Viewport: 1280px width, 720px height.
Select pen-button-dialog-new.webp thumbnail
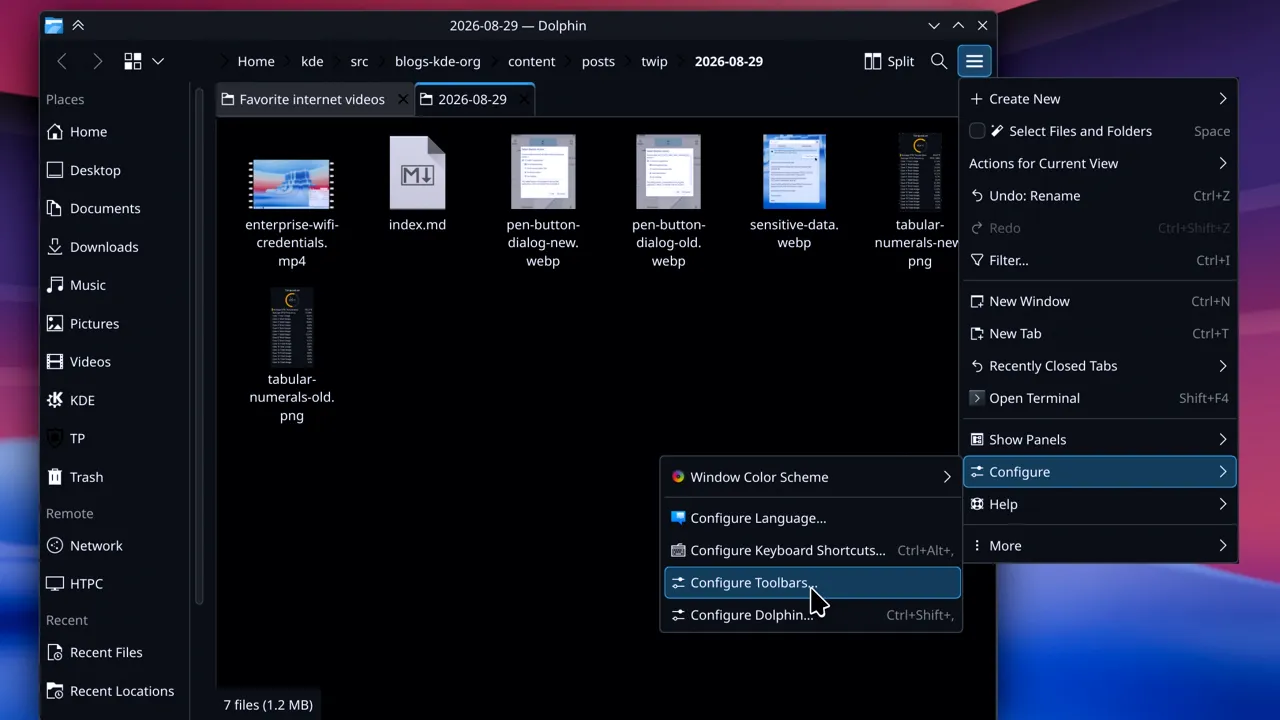pyautogui.click(x=543, y=203)
